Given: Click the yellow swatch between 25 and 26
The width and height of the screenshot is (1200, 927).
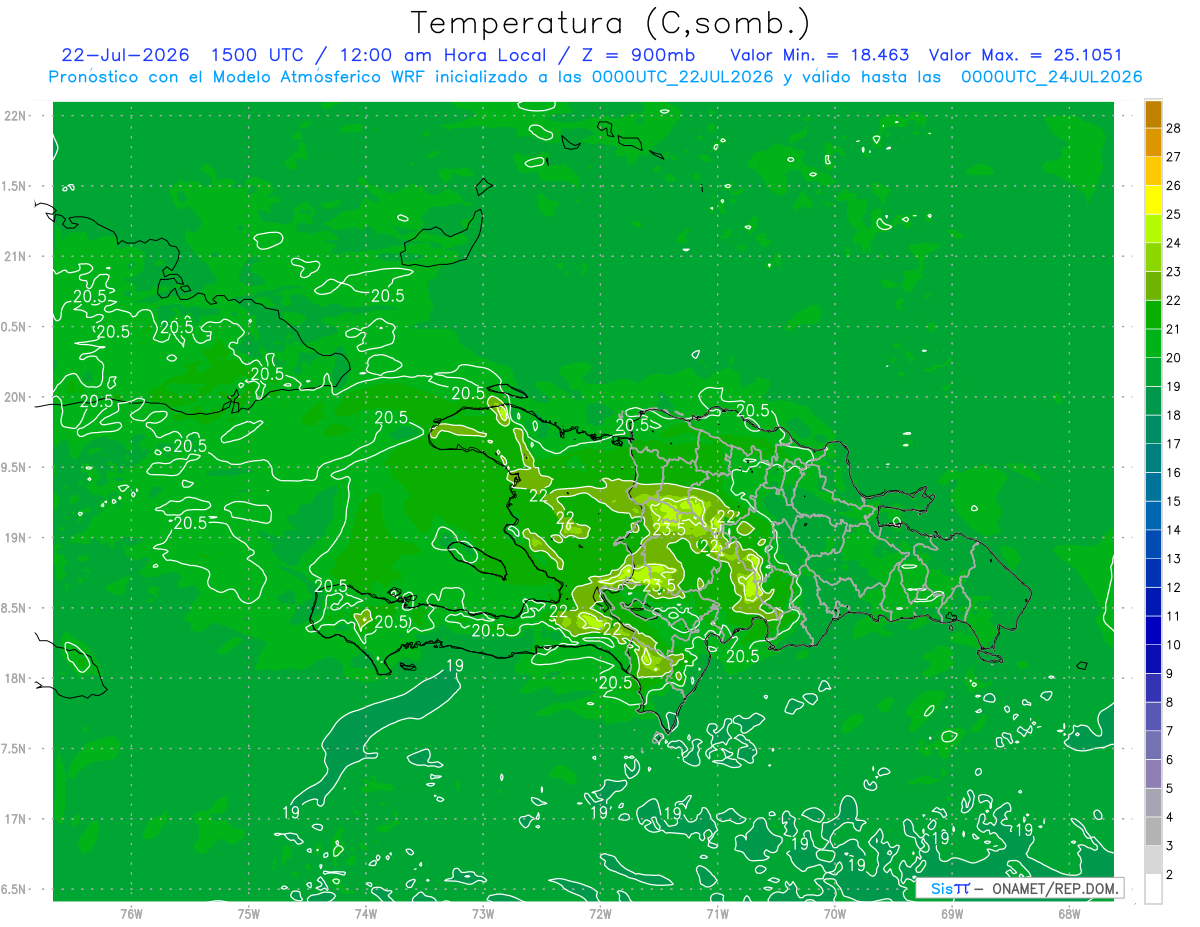Looking at the screenshot, I should click(x=1153, y=200).
